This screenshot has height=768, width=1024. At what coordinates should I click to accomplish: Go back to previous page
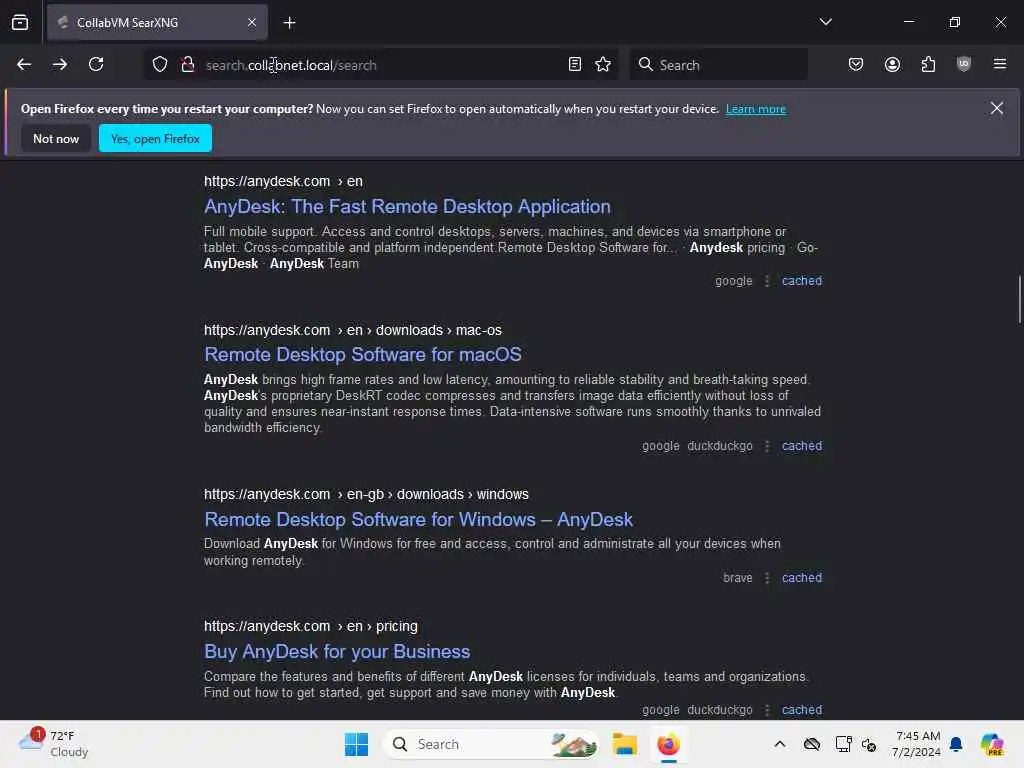click(24, 64)
